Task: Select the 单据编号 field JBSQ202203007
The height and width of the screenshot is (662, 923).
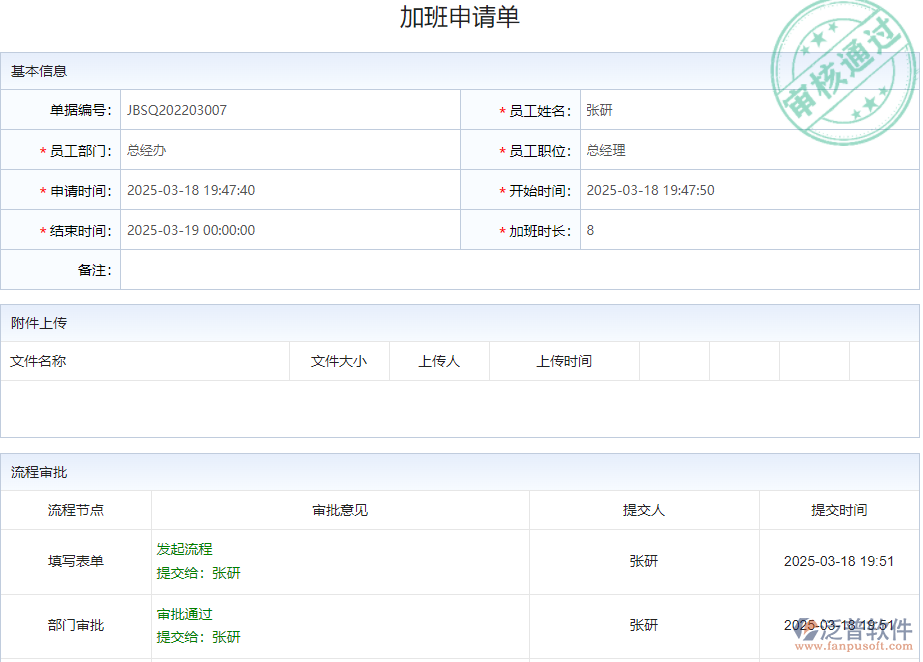Action: tap(288, 110)
